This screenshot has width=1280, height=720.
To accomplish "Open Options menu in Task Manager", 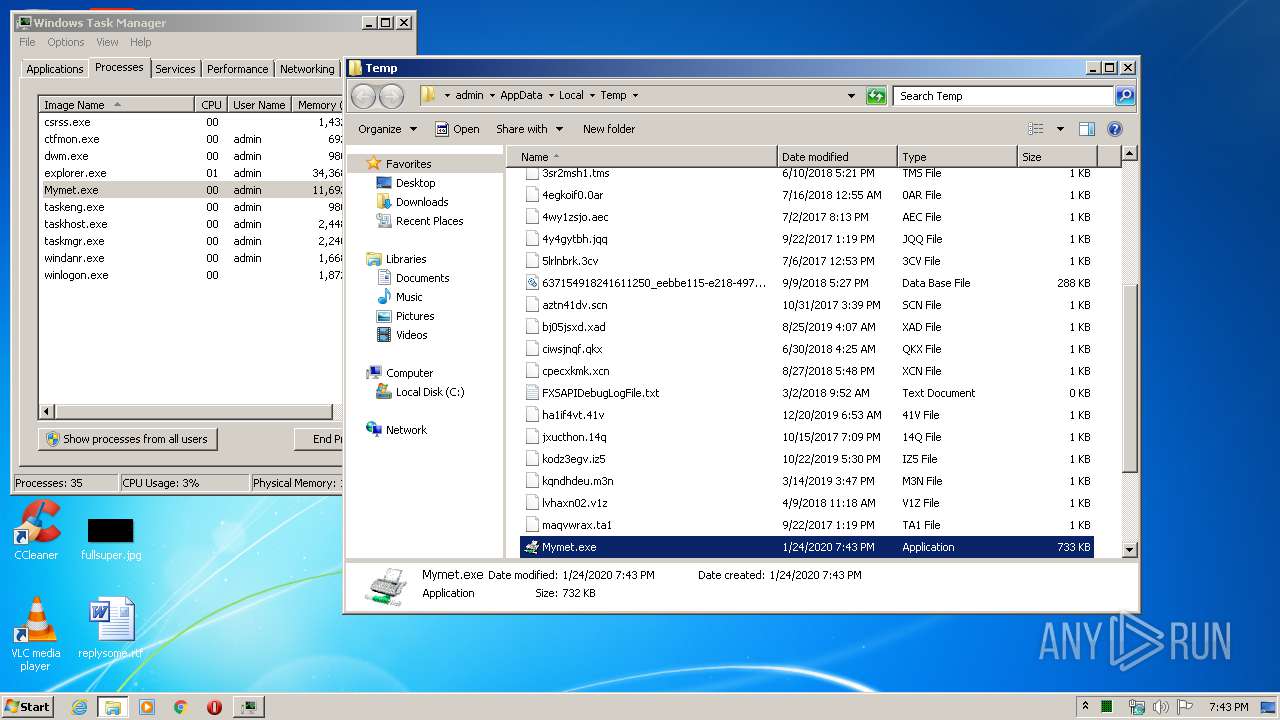I will tap(66, 42).
